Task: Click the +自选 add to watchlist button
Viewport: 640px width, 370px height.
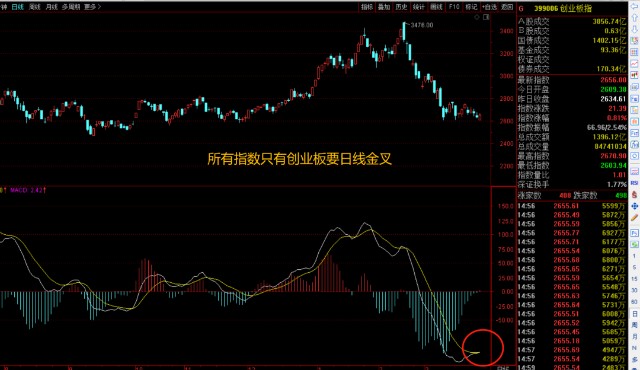Action: (x=489, y=7)
